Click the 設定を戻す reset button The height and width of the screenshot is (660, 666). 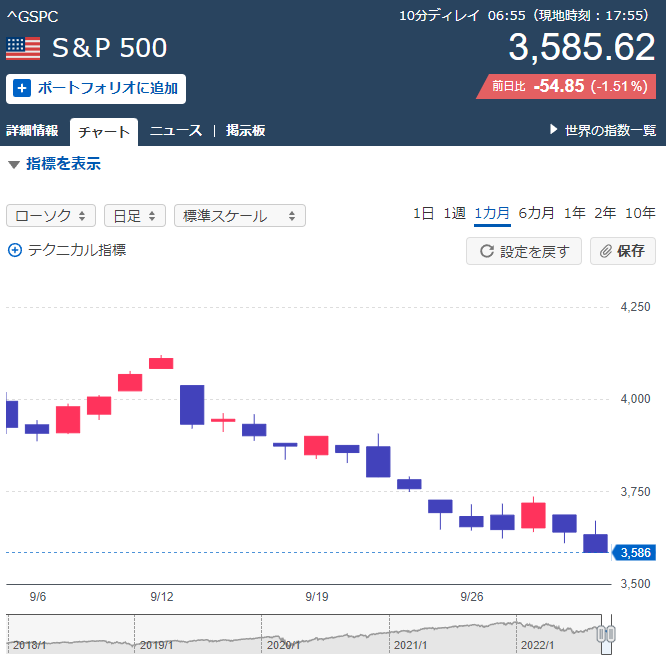point(524,251)
